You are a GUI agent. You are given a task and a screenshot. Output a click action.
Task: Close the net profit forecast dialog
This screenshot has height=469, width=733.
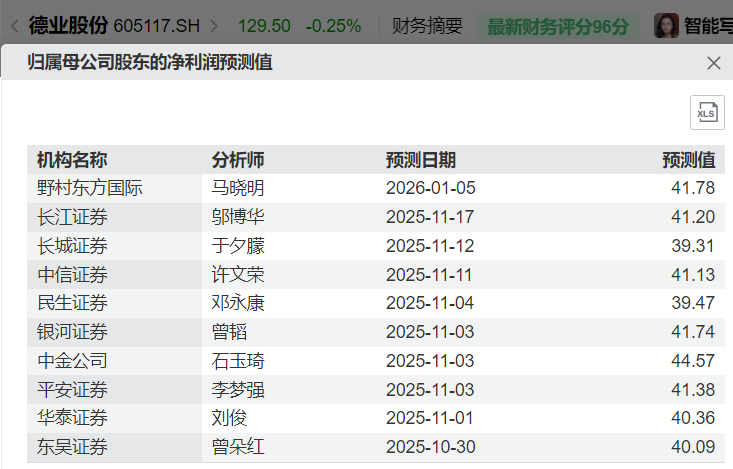(x=713, y=63)
